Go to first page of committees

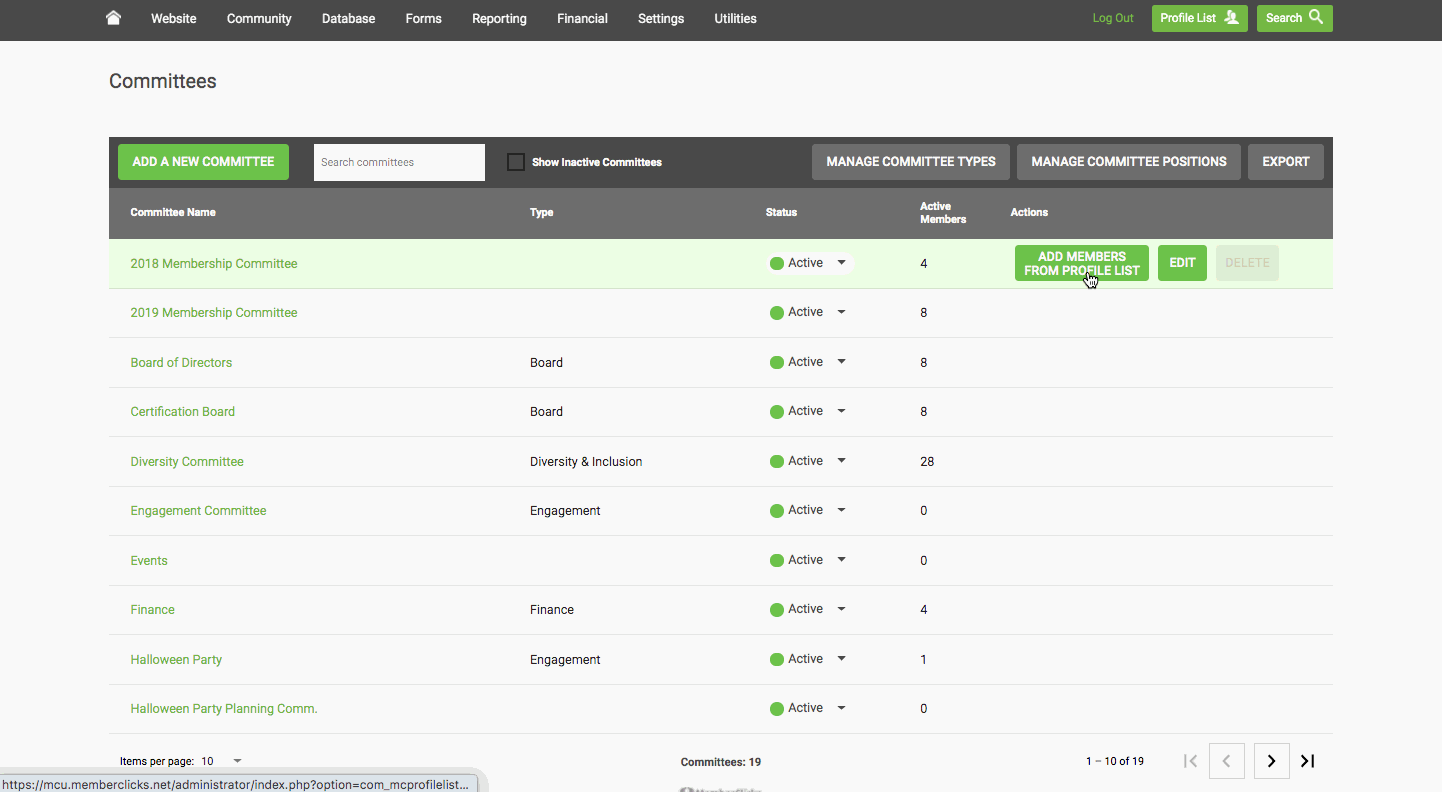(1190, 761)
